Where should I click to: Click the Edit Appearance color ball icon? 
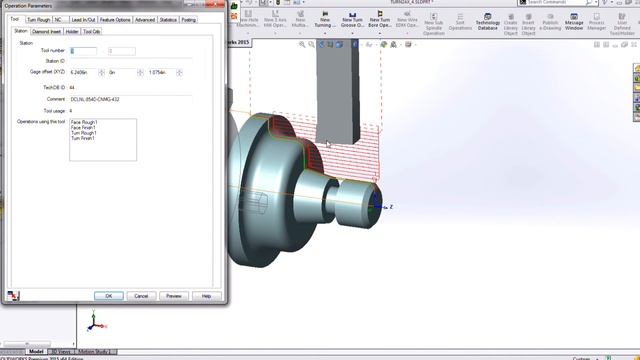pos(383,44)
